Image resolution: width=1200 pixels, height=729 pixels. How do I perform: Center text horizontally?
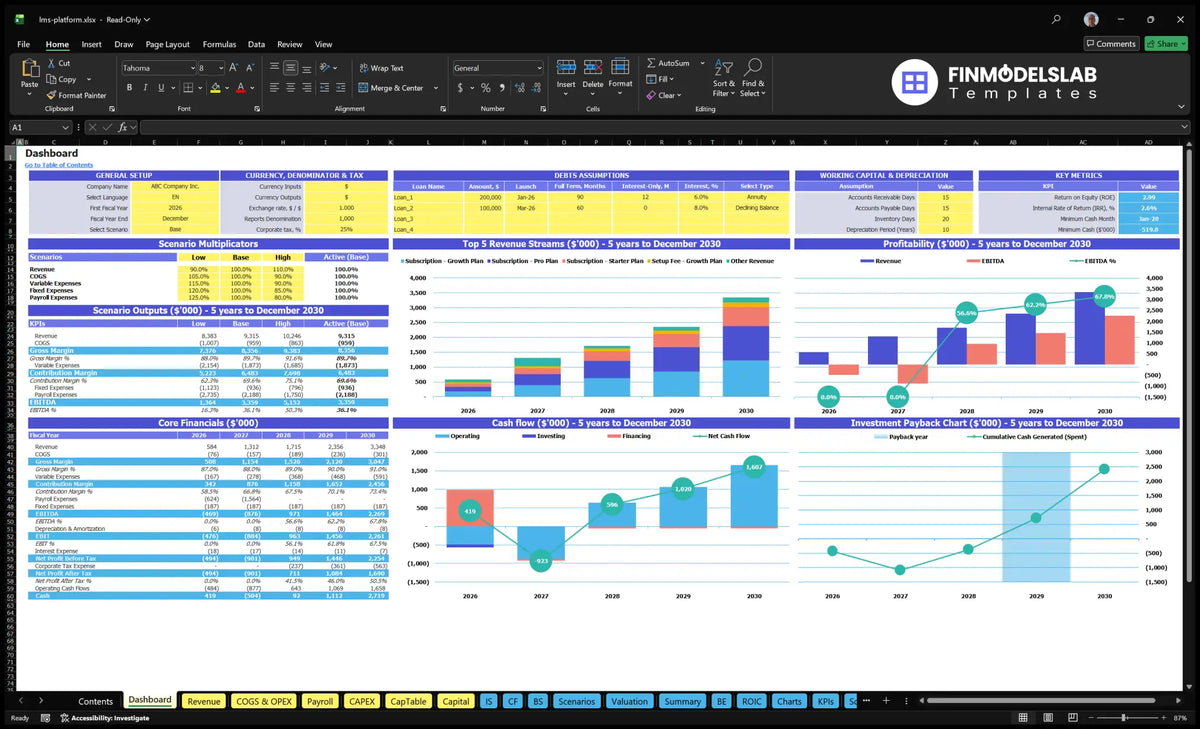tap(290, 88)
